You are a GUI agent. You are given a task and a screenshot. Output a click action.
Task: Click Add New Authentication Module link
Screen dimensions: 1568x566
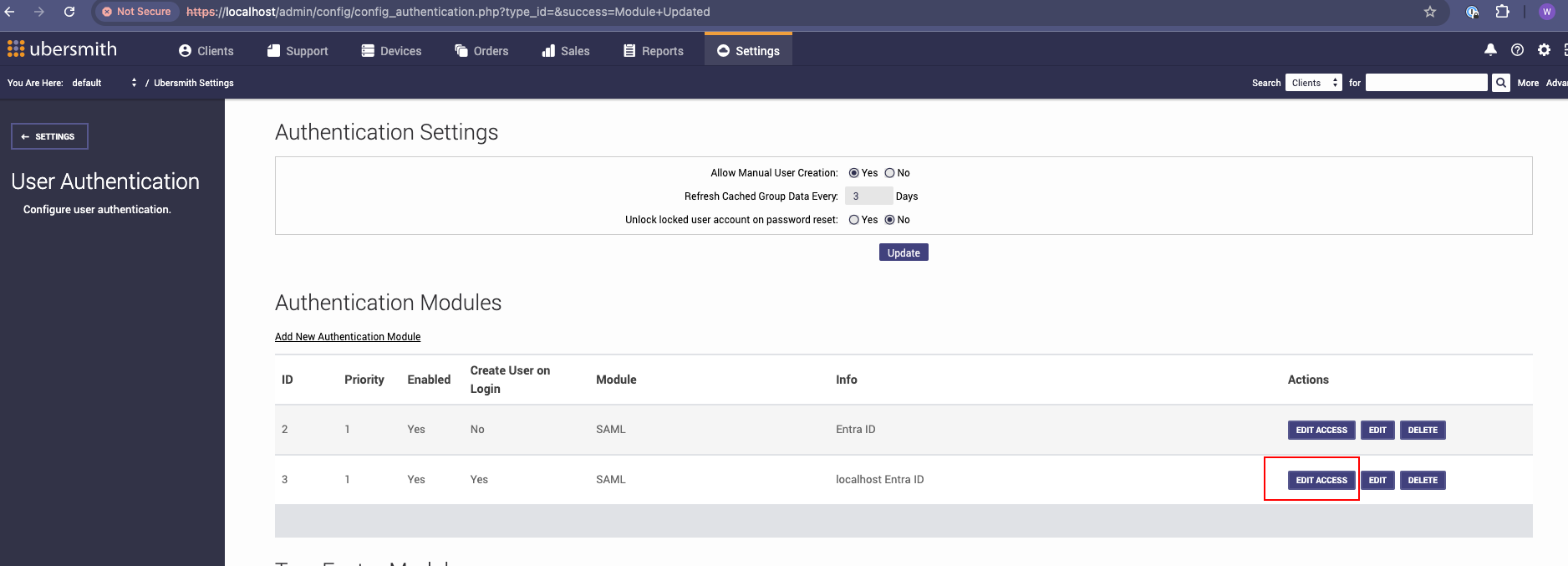[x=348, y=337]
